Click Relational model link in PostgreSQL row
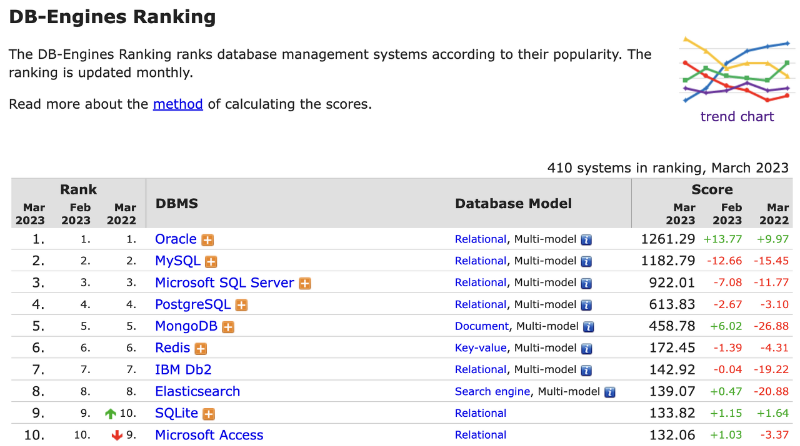Image resolution: width=800 pixels, height=446 pixels. (x=481, y=305)
